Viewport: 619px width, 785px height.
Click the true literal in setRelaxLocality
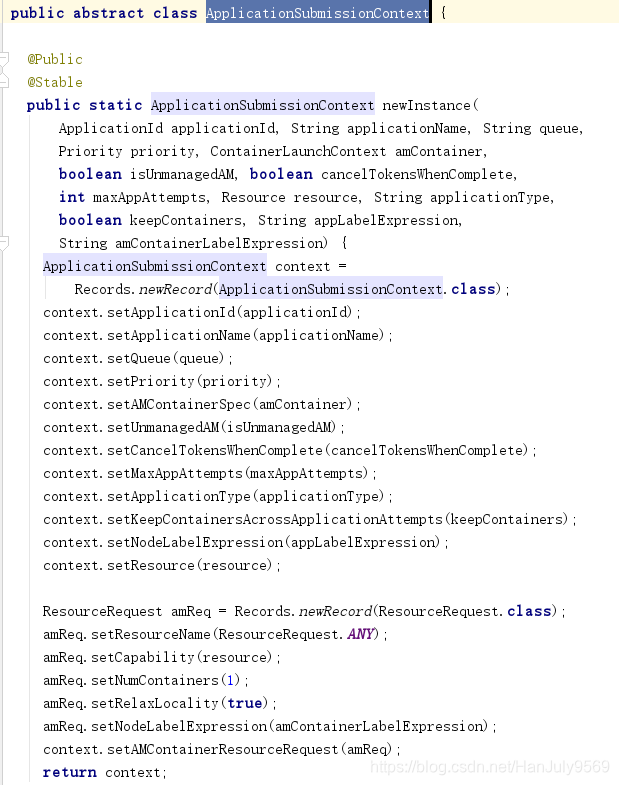(x=245, y=703)
